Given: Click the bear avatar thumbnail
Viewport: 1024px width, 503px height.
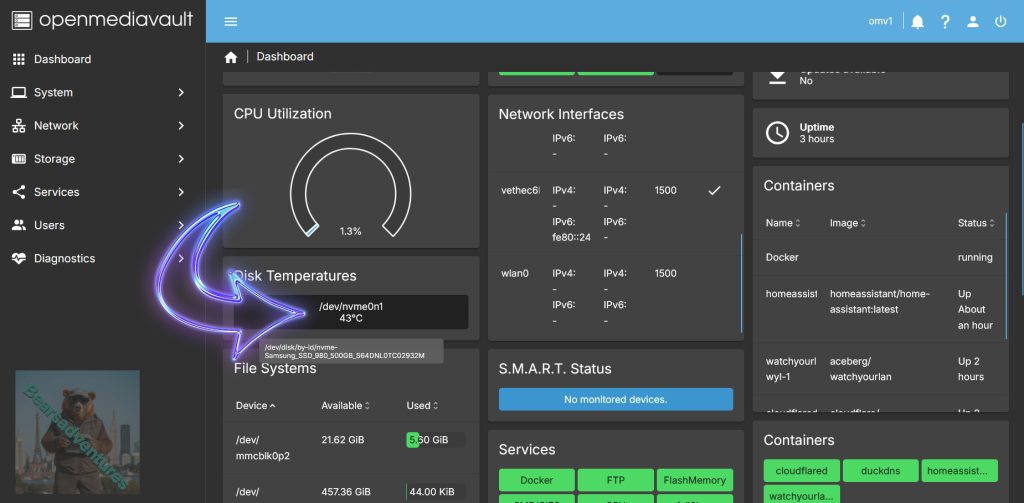Looking at the screenshot, I should (x=77, y=431).
